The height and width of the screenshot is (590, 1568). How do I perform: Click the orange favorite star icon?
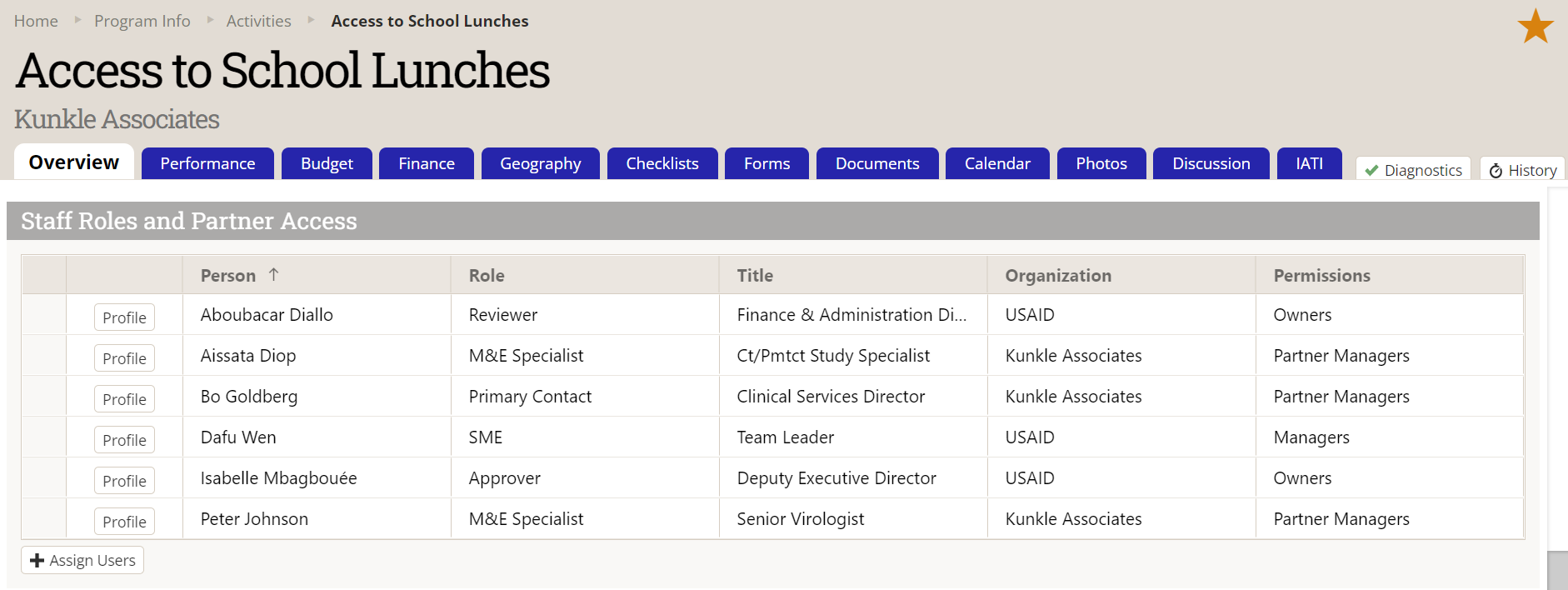tap(1535, 27)
